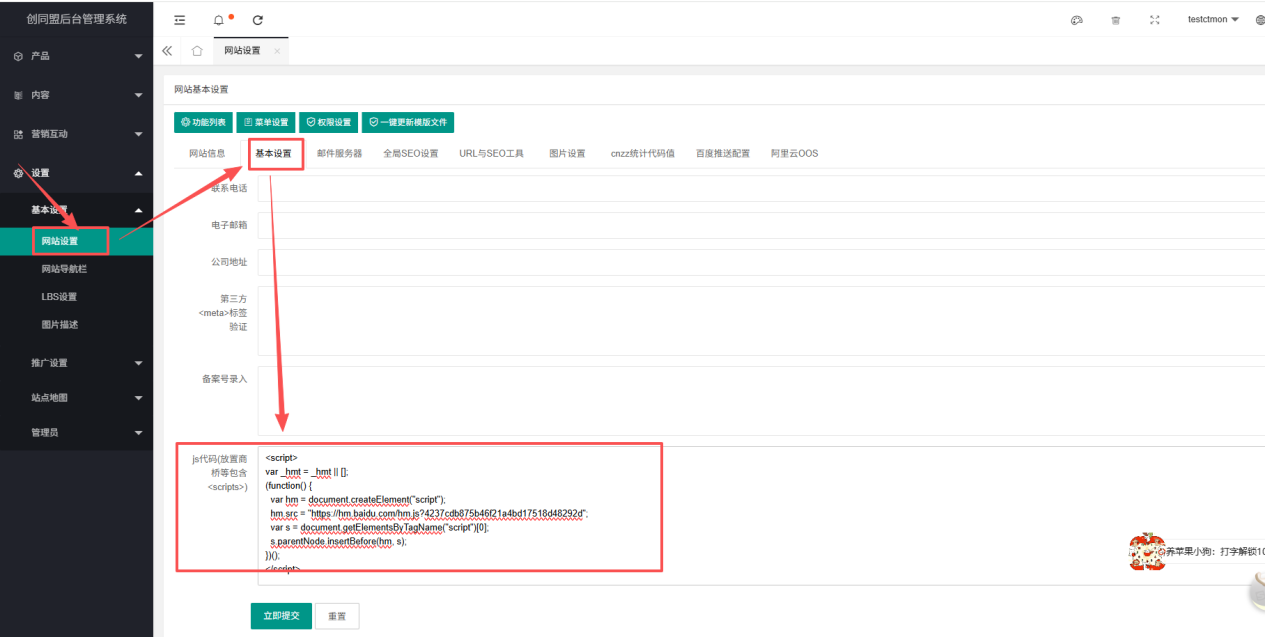
Task: Toggle fullscreen with the expand icon
Action: (1155, 20)
